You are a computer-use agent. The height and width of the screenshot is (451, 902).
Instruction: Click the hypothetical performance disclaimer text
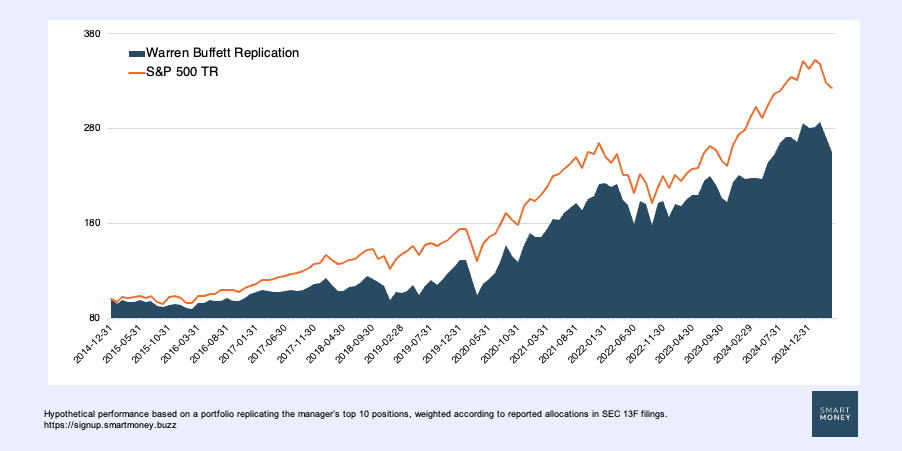(x=356, y=414)
